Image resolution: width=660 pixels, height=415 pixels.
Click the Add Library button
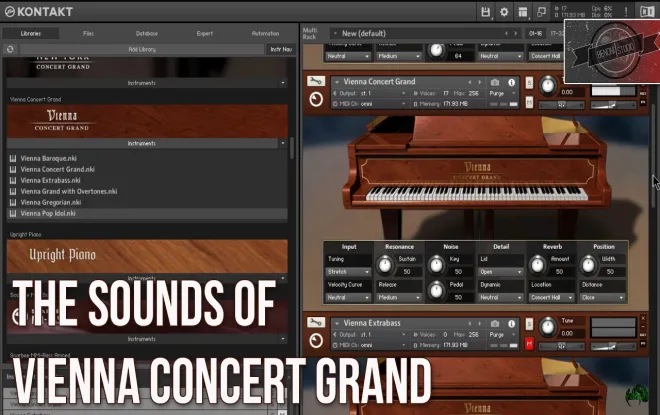point(142,49)
